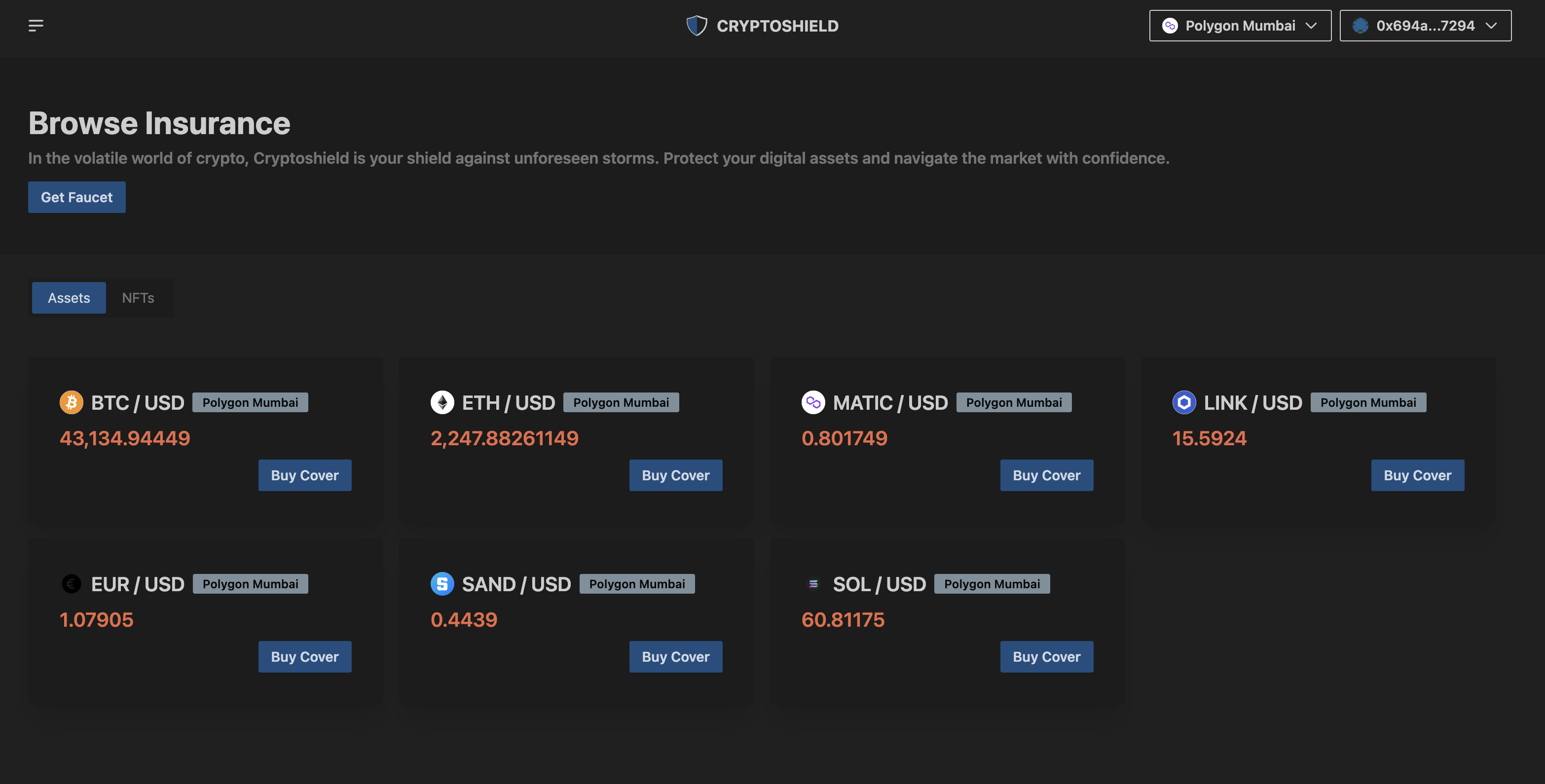Expand the Polygon Mumbai network dropdown
Viewport: 1545px width, 784px height.
click(1240, 26)
